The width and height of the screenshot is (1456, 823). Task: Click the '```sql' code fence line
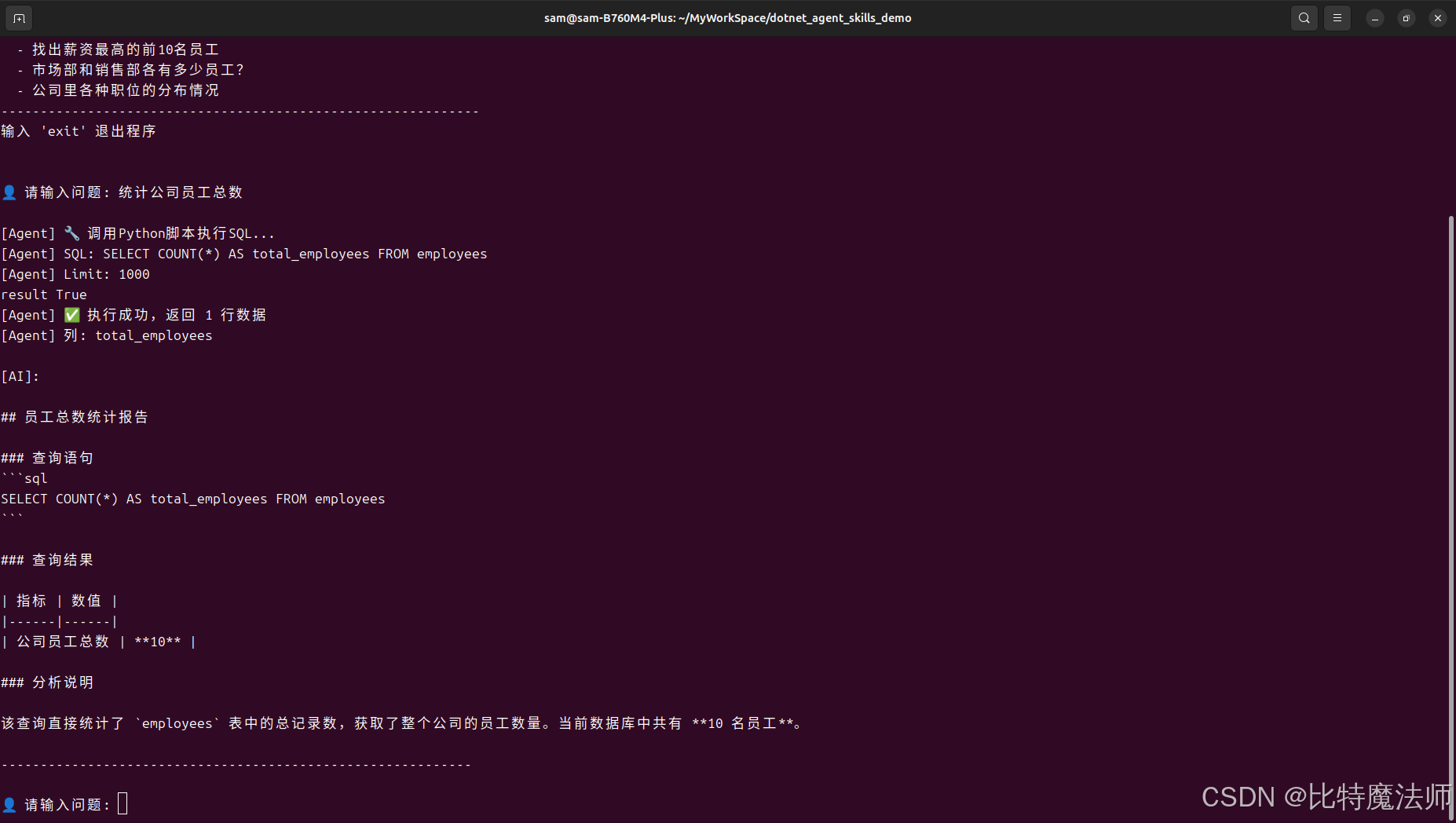24,478
